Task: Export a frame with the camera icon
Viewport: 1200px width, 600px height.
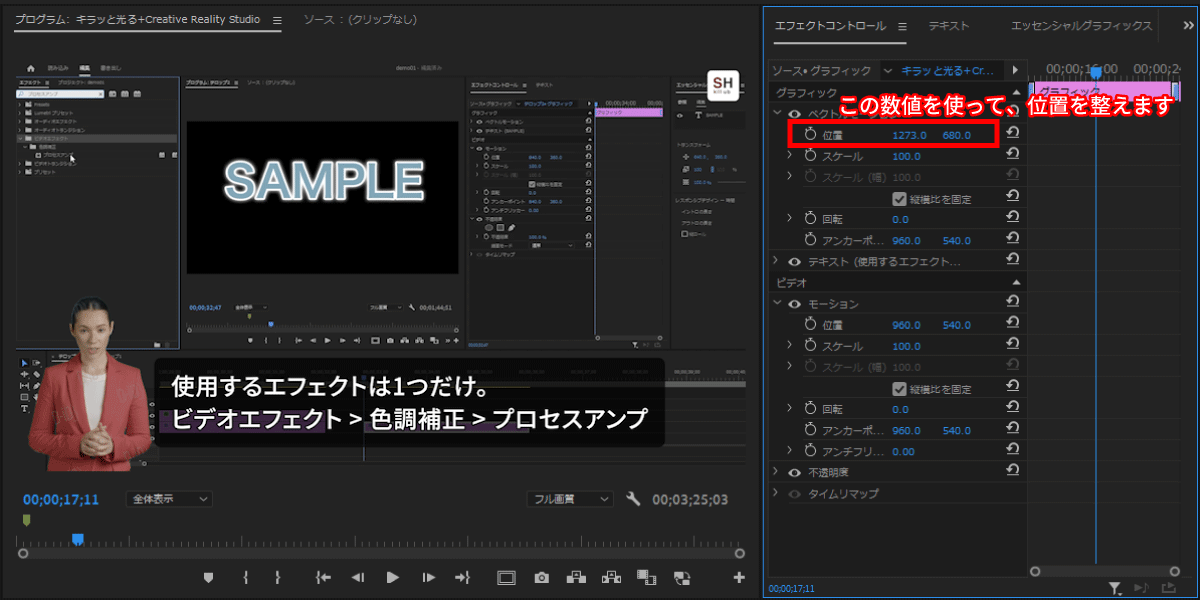Action: (541, 577)
